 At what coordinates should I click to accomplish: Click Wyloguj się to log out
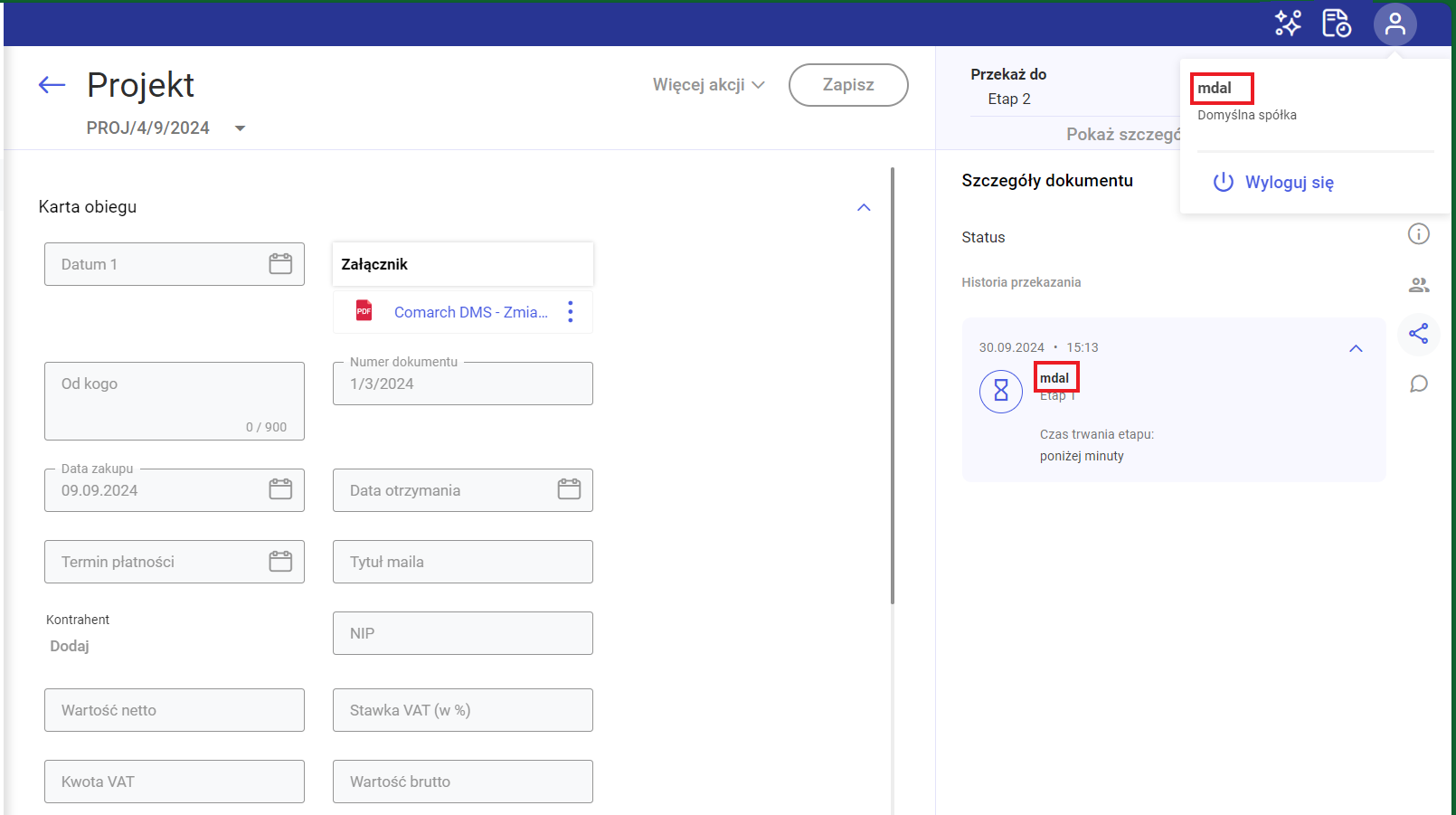tap(1288, 183)
